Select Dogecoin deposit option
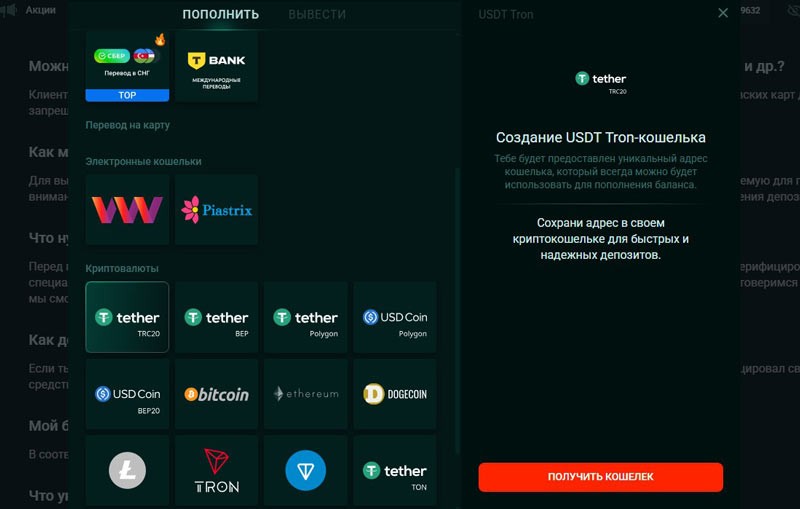This screenshot has height=509, width=800. [395, 394]
